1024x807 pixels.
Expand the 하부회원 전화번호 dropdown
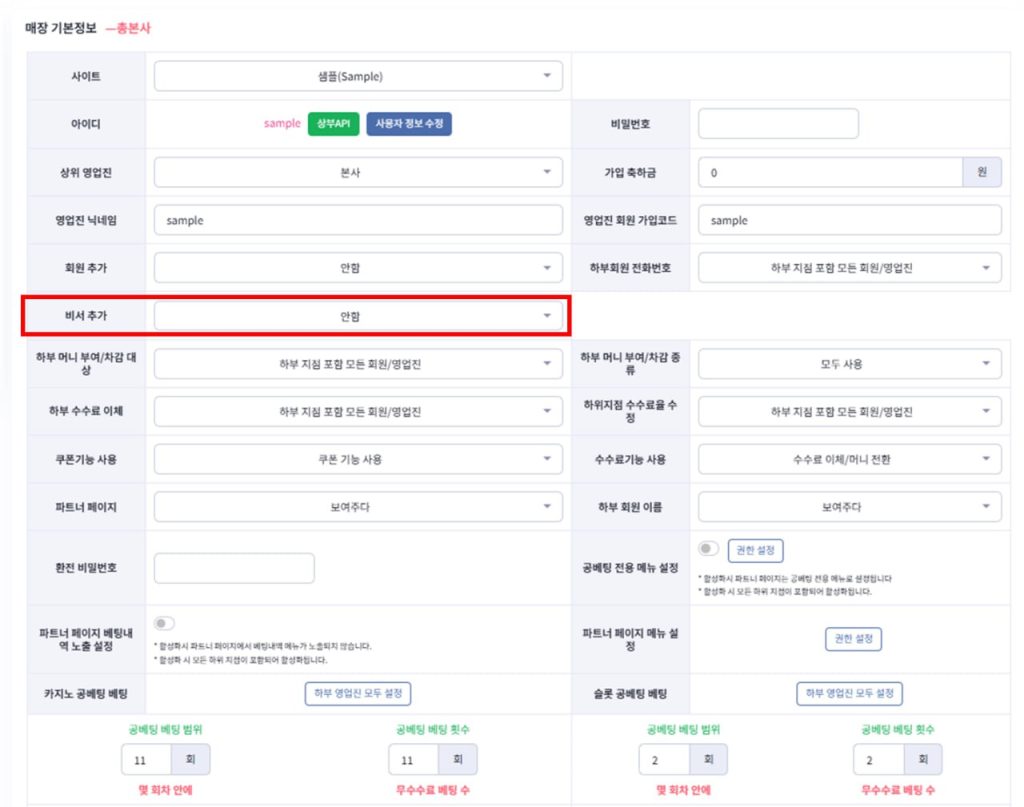(x=849, y=268)
